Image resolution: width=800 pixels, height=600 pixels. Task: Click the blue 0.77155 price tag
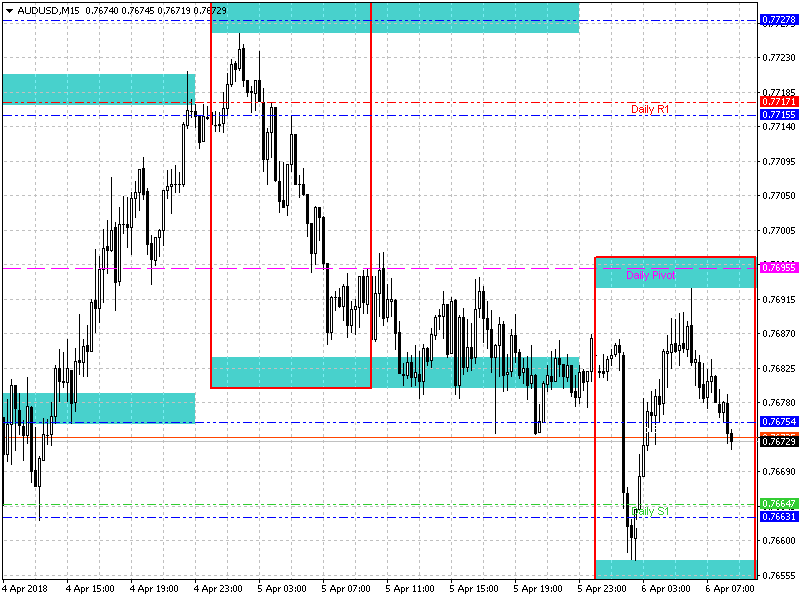pos(778,115)
